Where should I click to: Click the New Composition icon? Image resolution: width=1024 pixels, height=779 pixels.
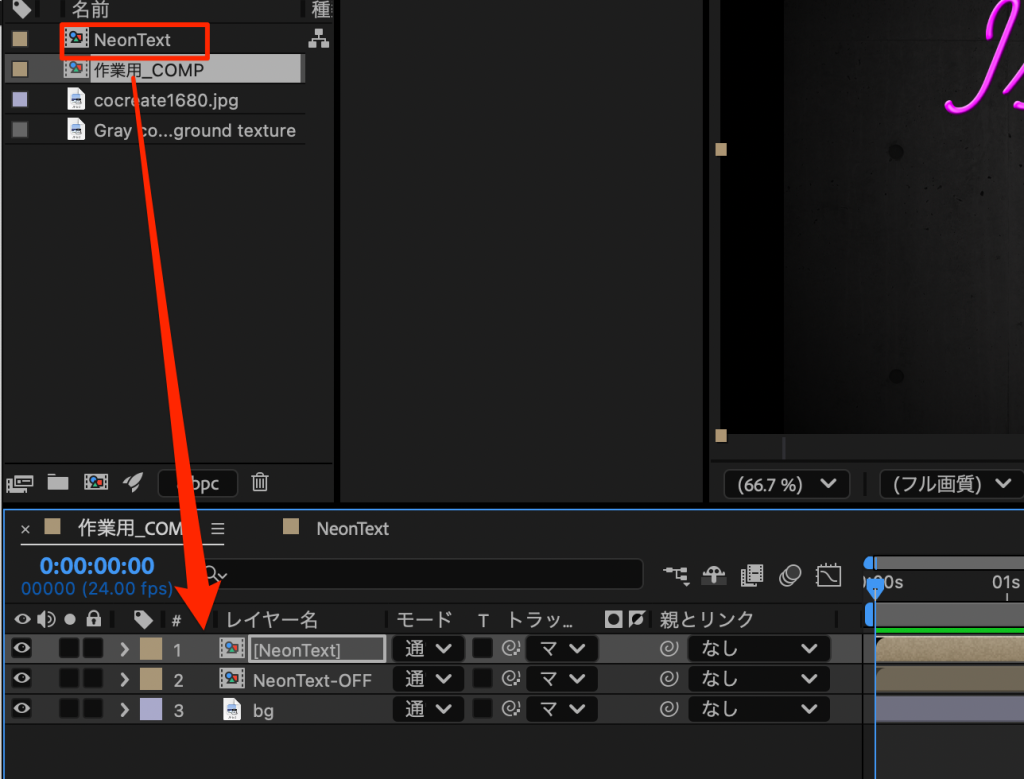coord(96,483)
